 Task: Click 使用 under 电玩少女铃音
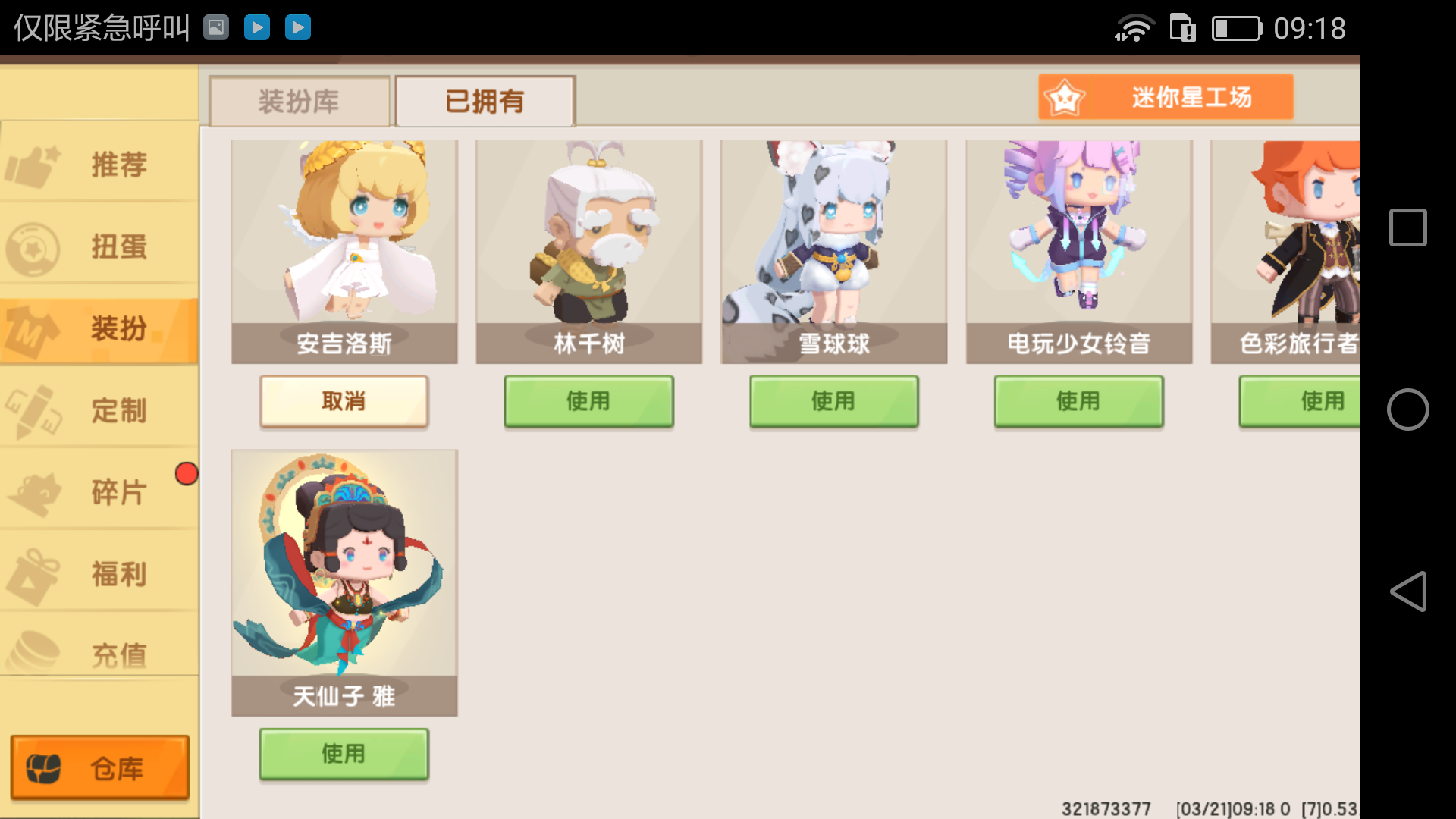tap(1079, 401)
